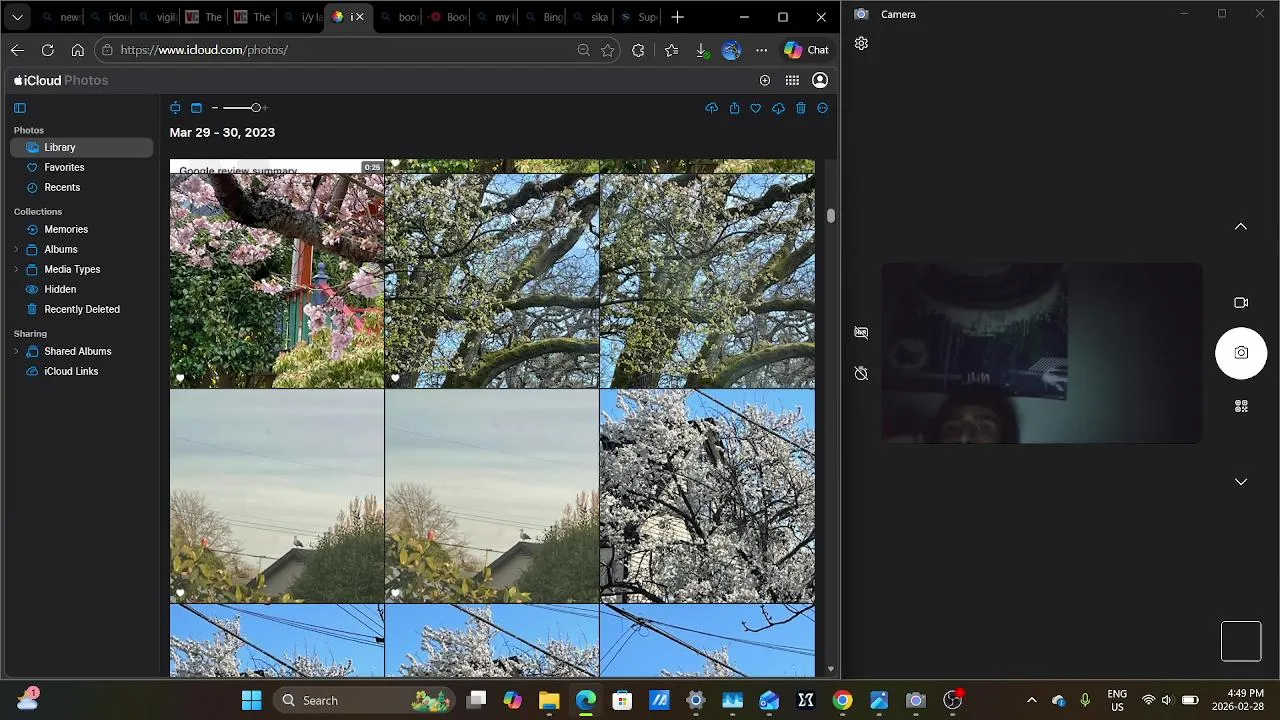Viewport: 1280px width, 720px height.
Task: Switch to the 'my i' browser tab
Action: point(496,17)
